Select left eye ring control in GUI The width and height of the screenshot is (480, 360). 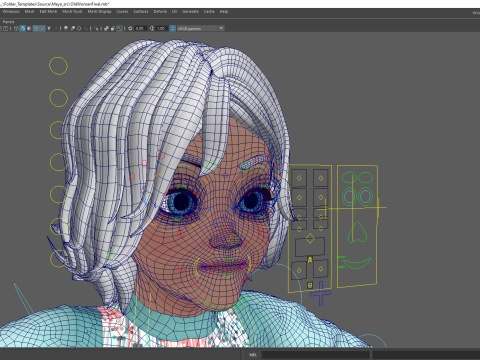(350, 197)
